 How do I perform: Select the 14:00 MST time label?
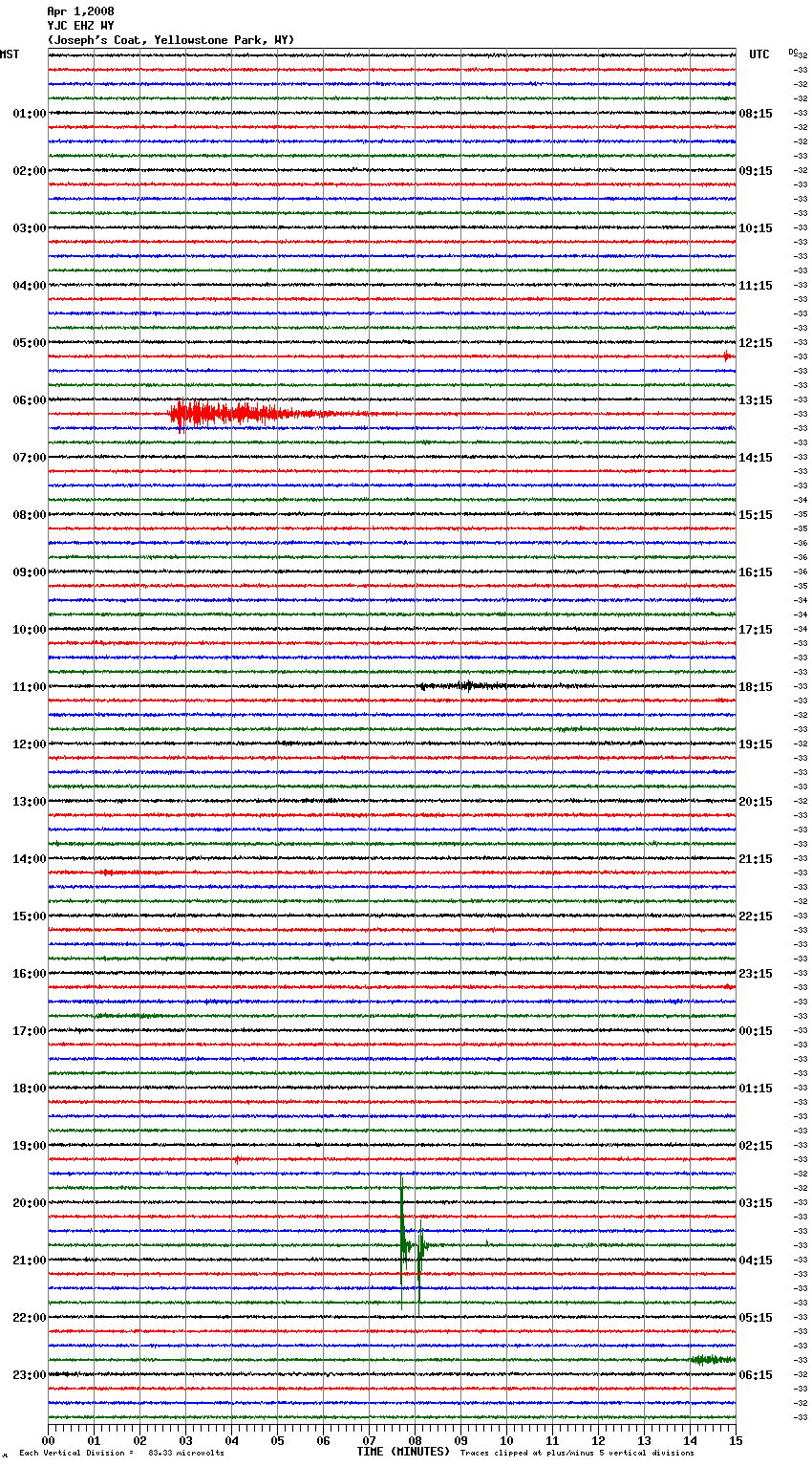click(30, 859)
